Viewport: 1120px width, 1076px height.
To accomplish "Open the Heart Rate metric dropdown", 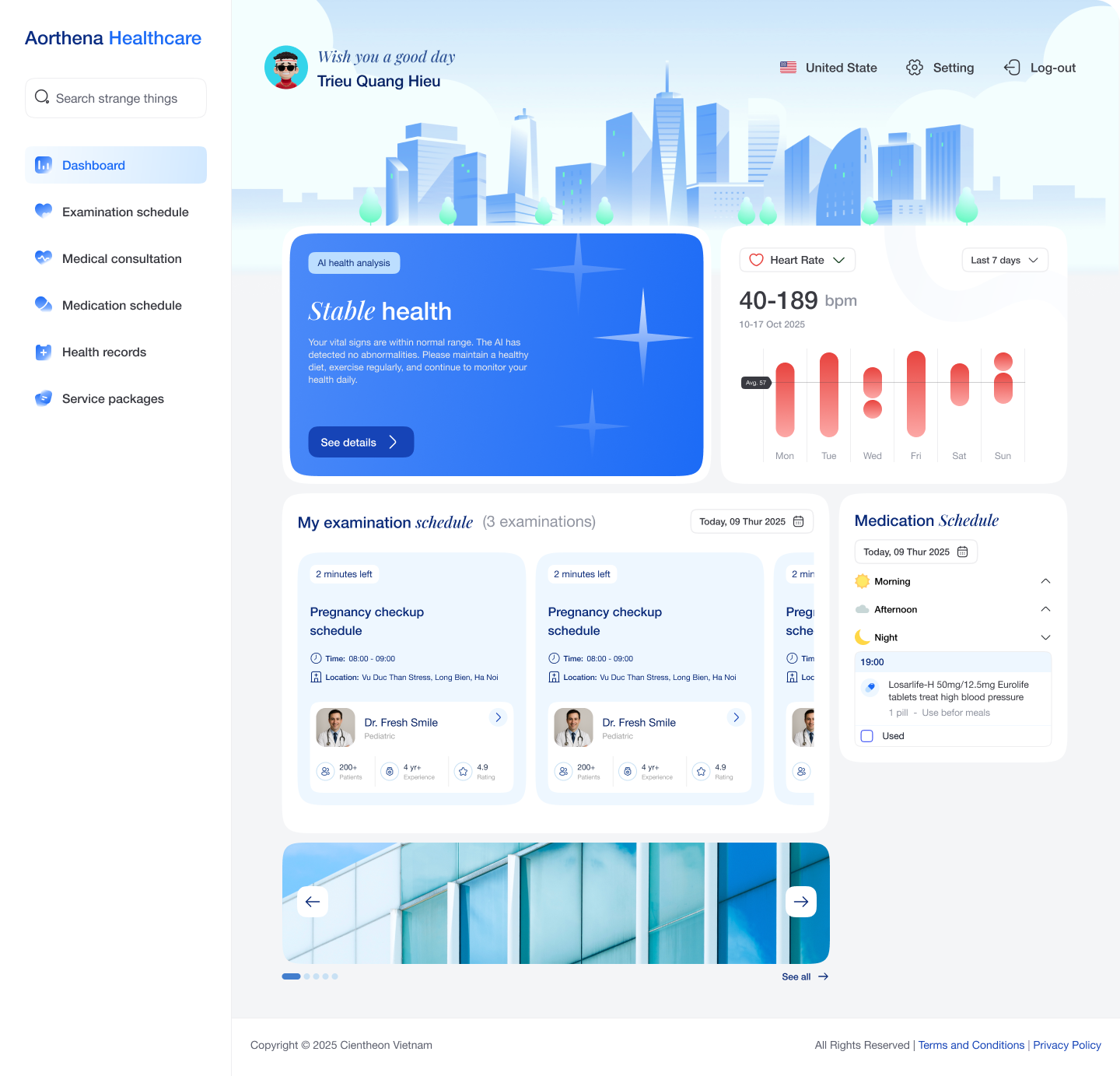I will click(x=838, y=260).
